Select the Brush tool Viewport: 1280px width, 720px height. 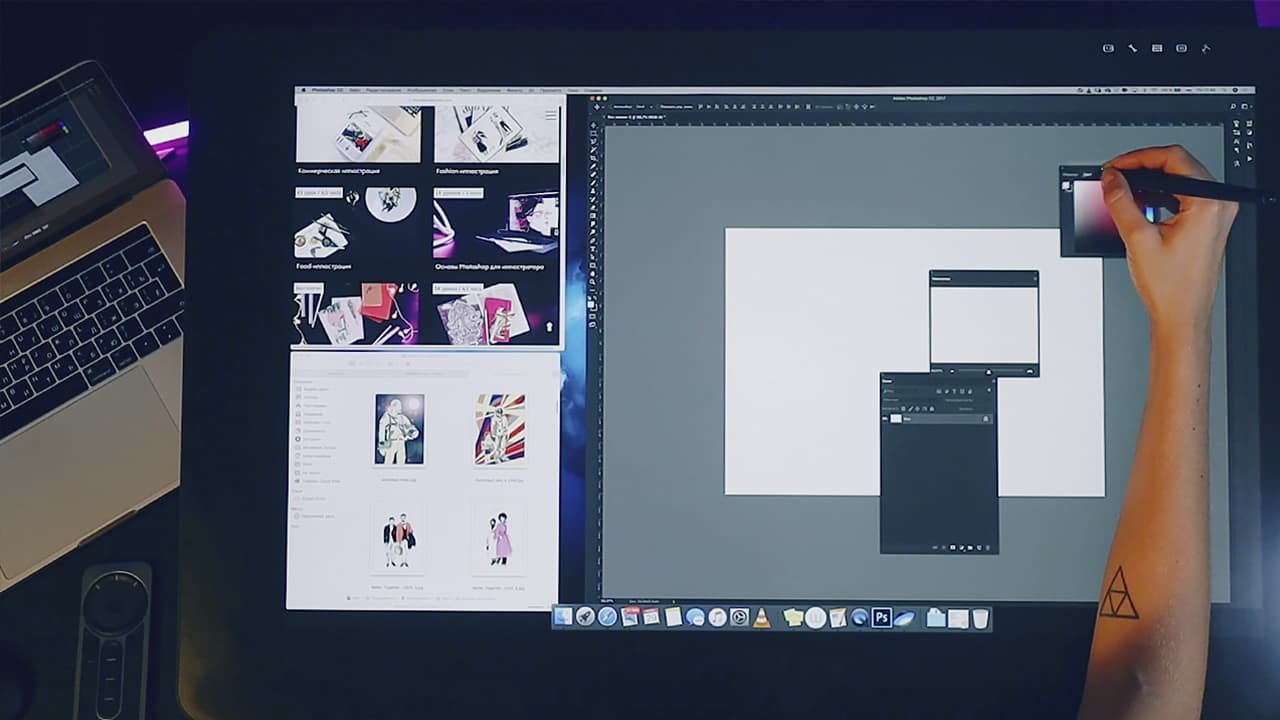pos(593,182)
